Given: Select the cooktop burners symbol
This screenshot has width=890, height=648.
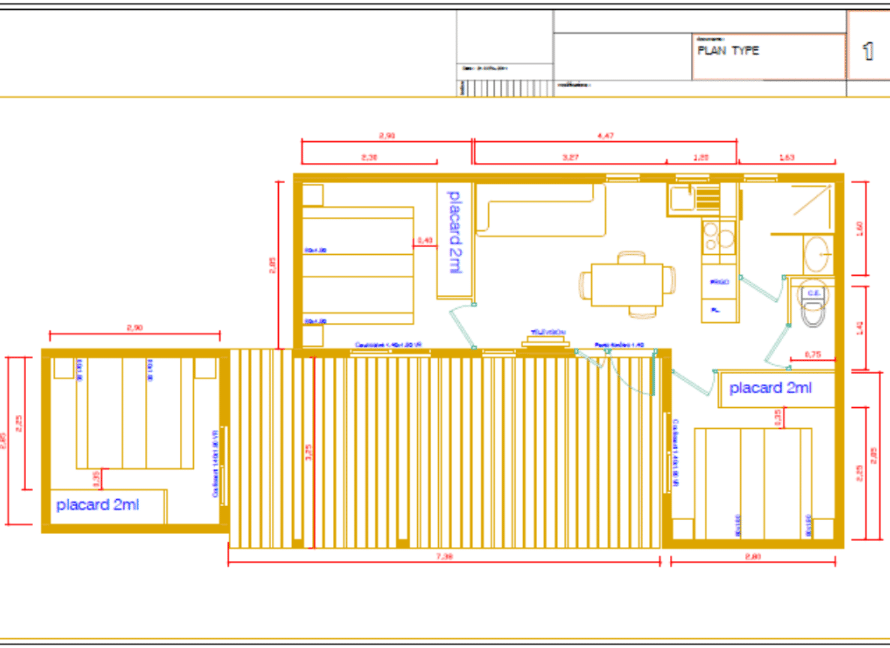Looking at the screenshot, I should (719, 237).
